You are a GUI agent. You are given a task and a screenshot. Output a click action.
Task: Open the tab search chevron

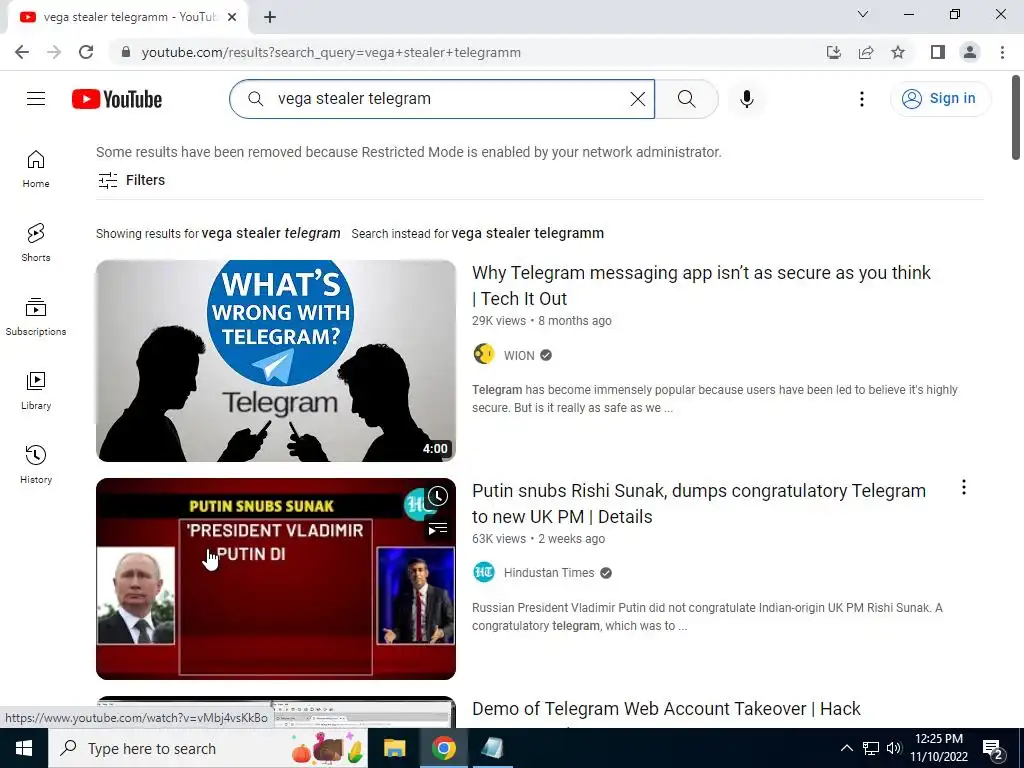(863, 14)
